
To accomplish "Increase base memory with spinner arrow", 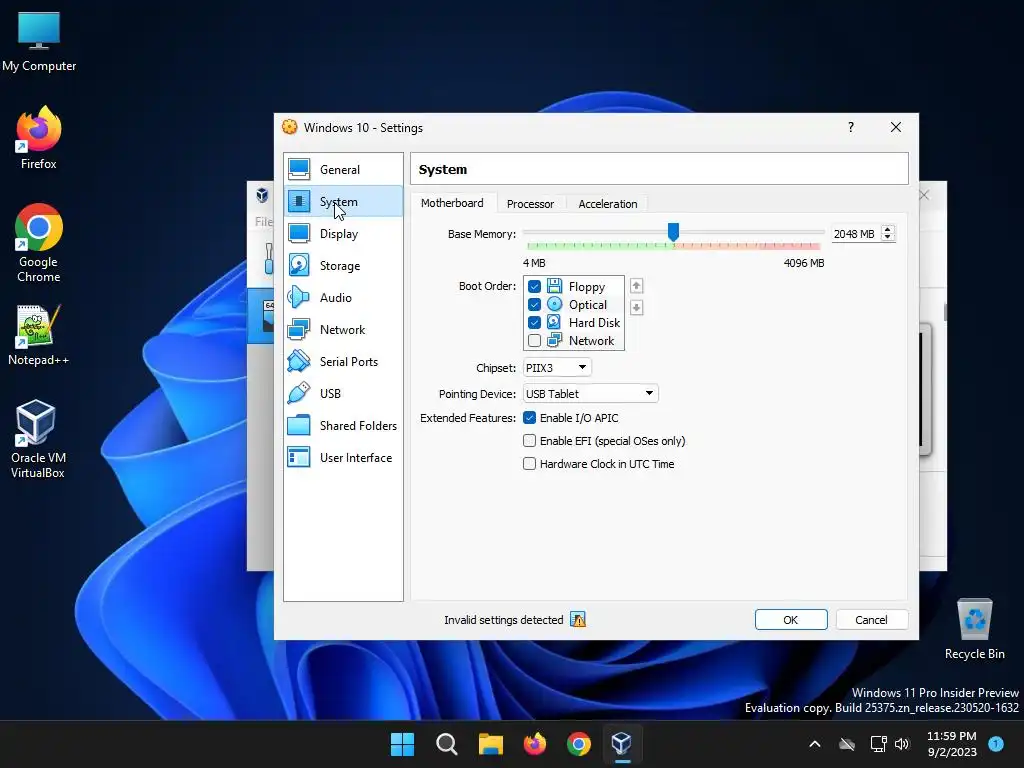I will [x=888, y=229].
